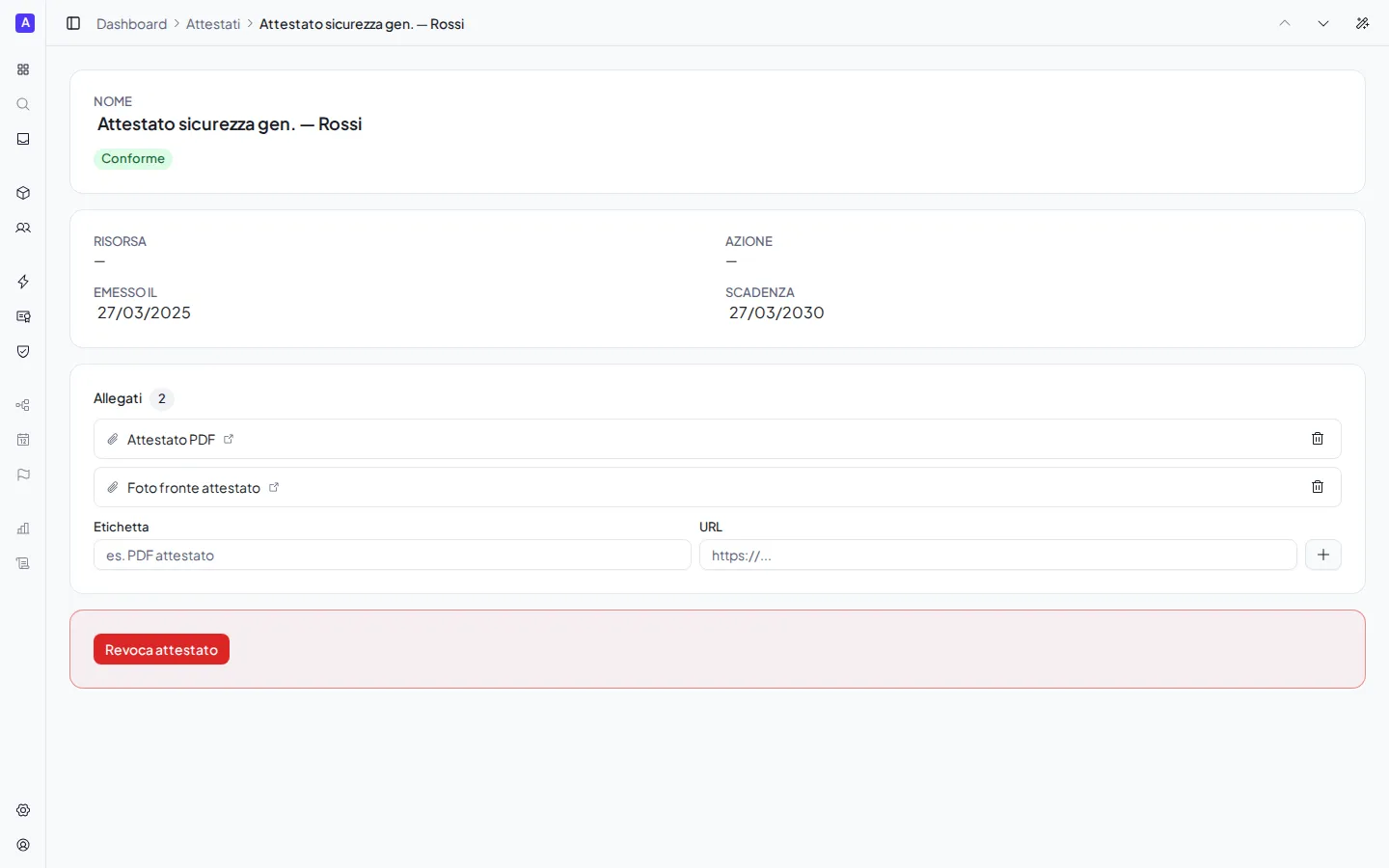Delete the Foto fronte attestato attachment
The width and height of the screenshot is (1389, 868).
pos(1318,487)
